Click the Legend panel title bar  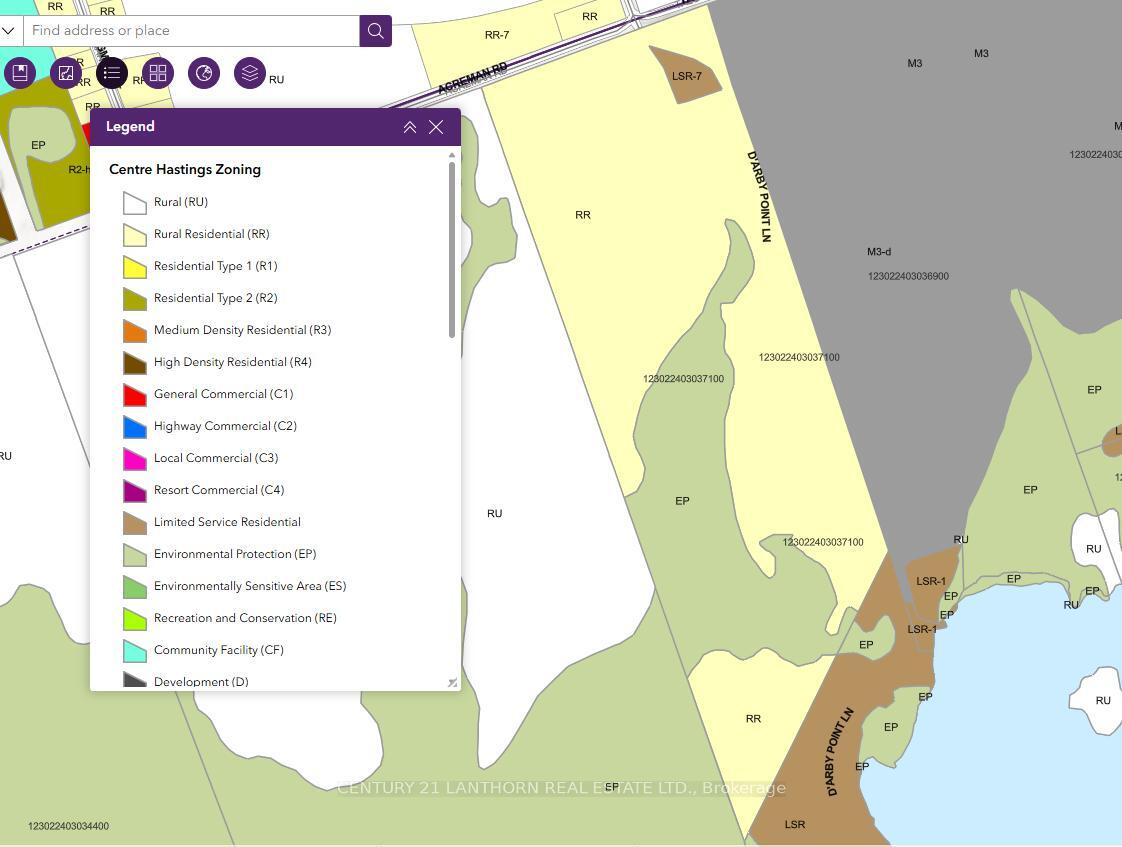point(240,127)
